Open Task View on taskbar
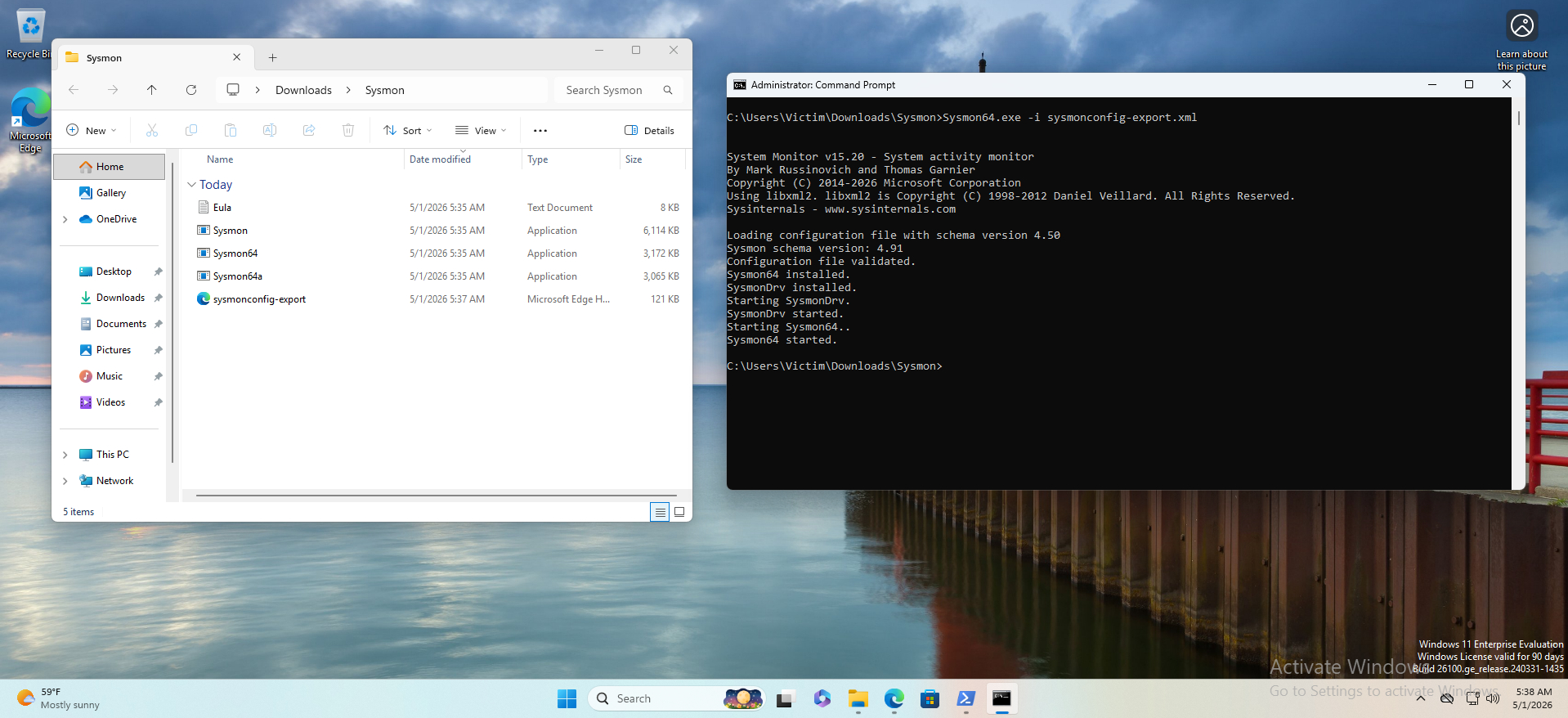 pyautogui.click(x=785, y=698)
